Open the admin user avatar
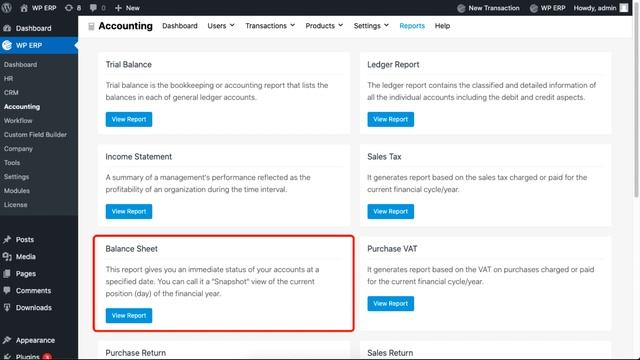This screenshot has height=360, width=640. pyautogui.click(x=624, y=8)
